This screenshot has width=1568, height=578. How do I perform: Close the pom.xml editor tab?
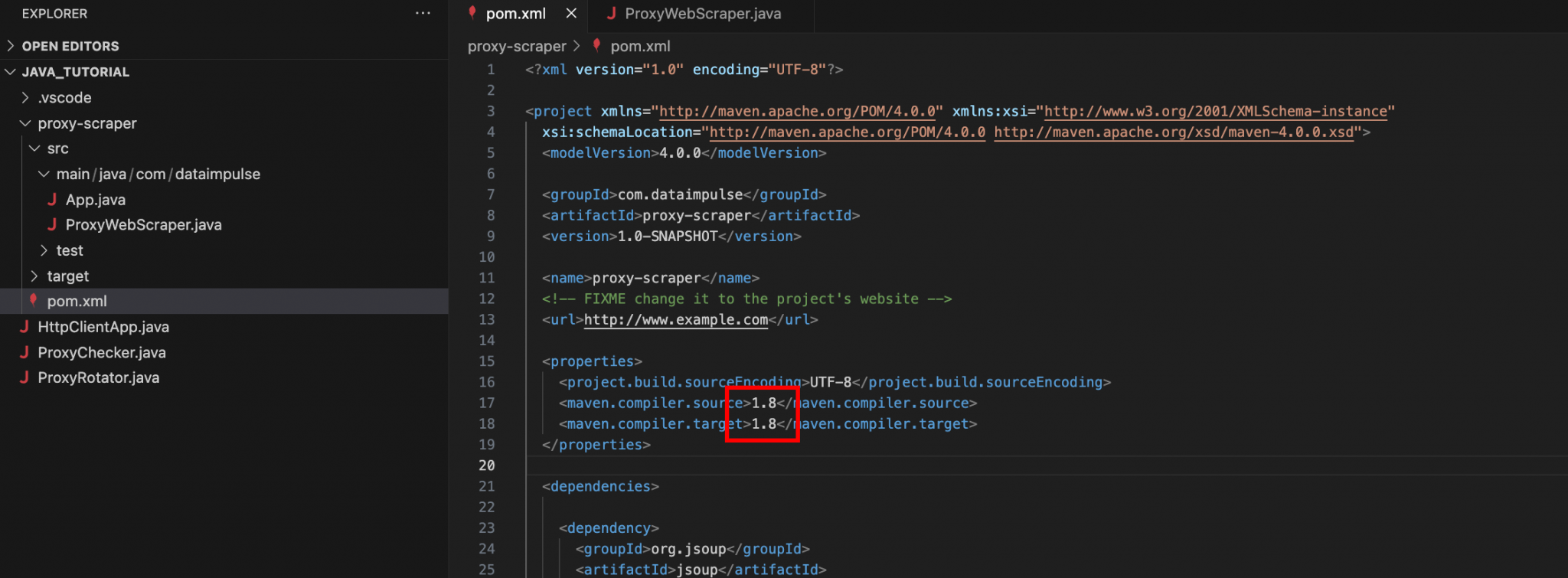tap(571, 13)
